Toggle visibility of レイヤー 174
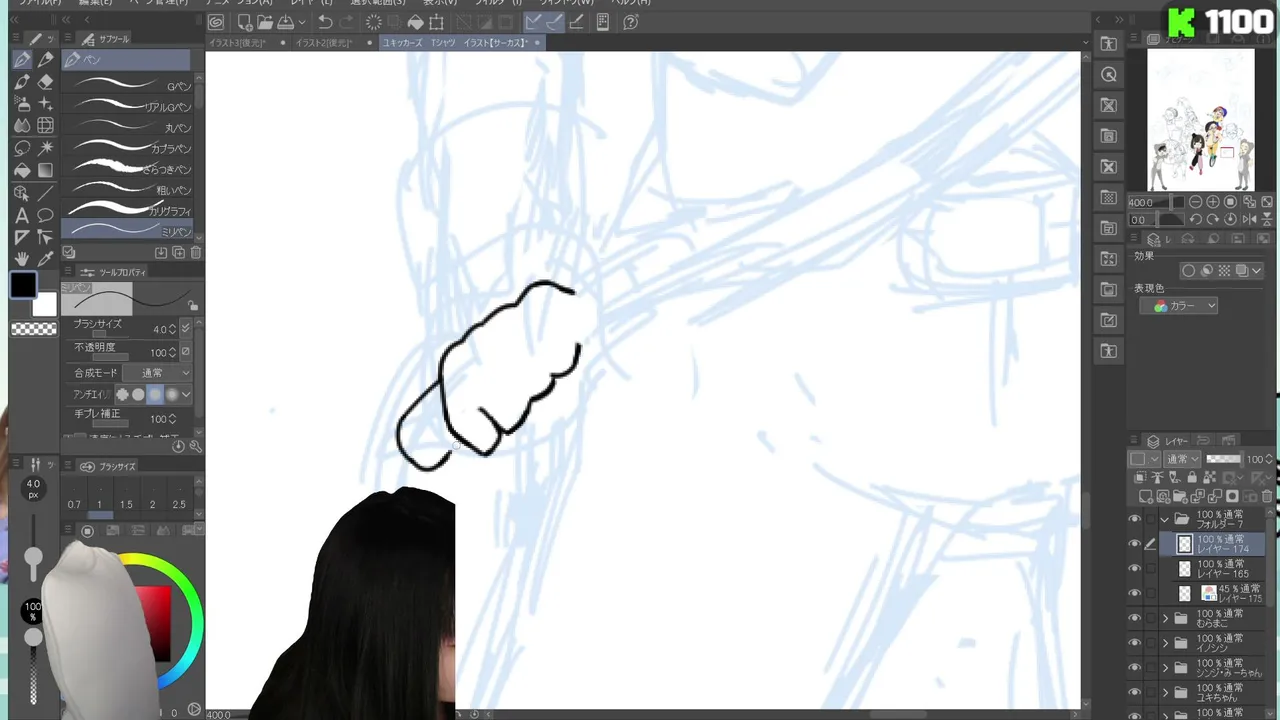The height and width of the screenshot is (720, 1280). [x=1134, y=544]
